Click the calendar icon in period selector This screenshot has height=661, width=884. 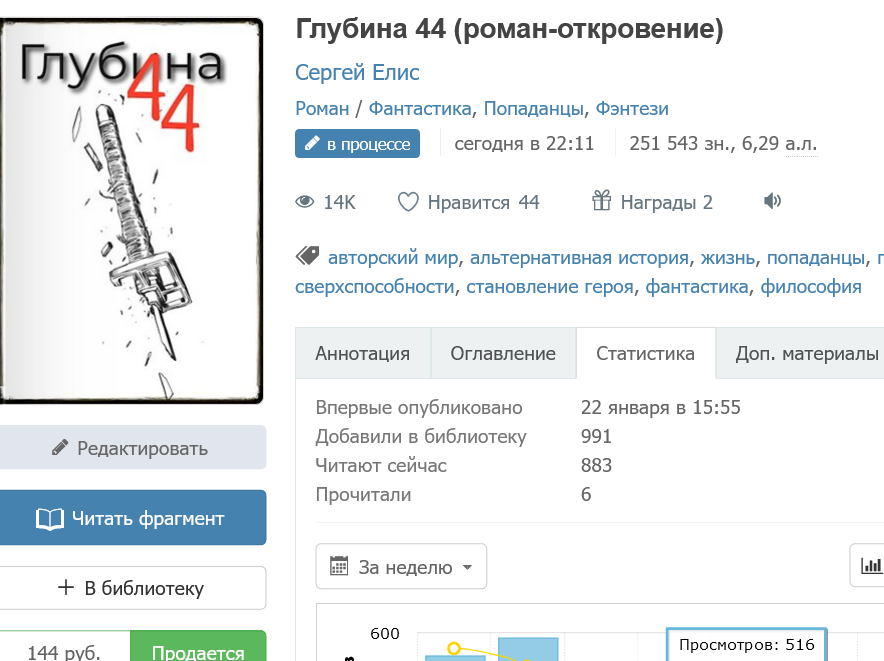(339, 566)
